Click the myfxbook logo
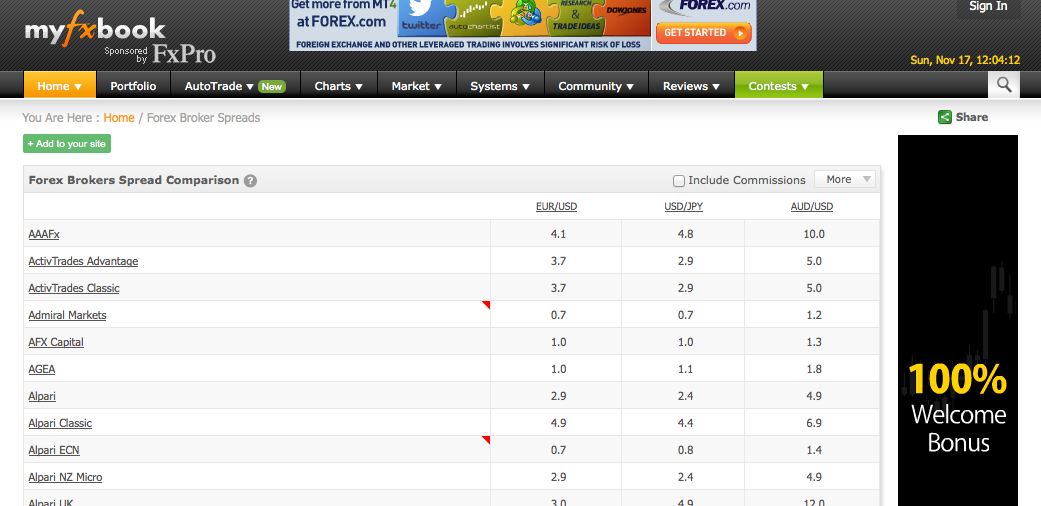 pos(95,30)
